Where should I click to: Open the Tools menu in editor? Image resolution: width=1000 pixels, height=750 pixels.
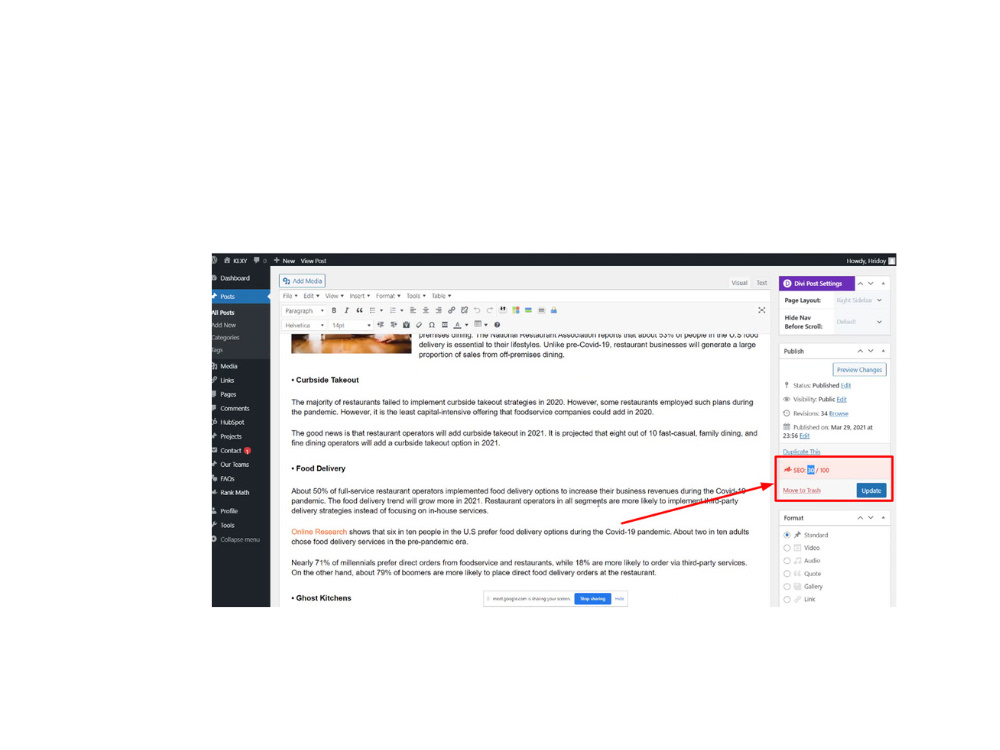click(x=416, y=296)
